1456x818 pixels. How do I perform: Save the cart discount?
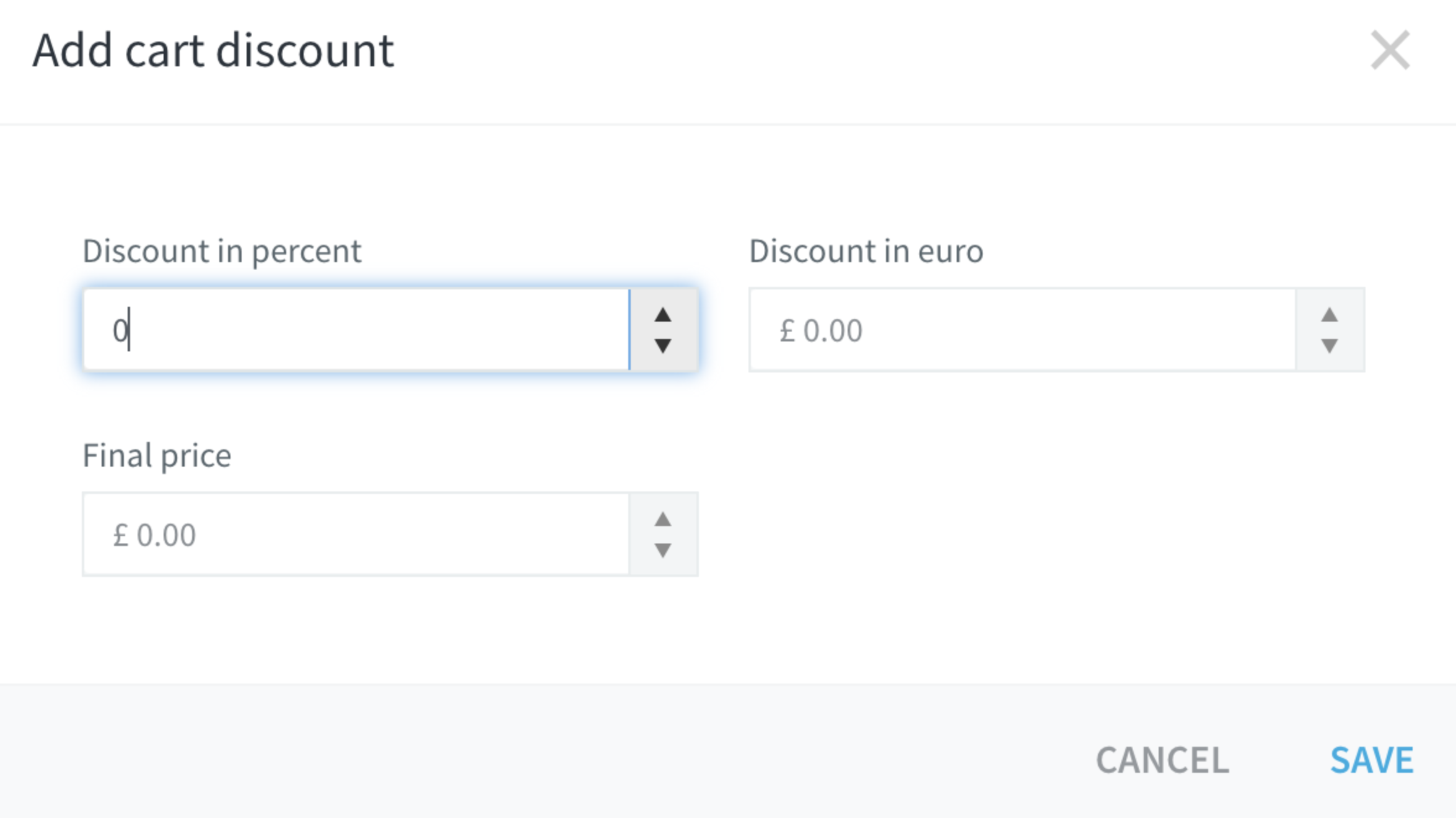click(1372, 760)
